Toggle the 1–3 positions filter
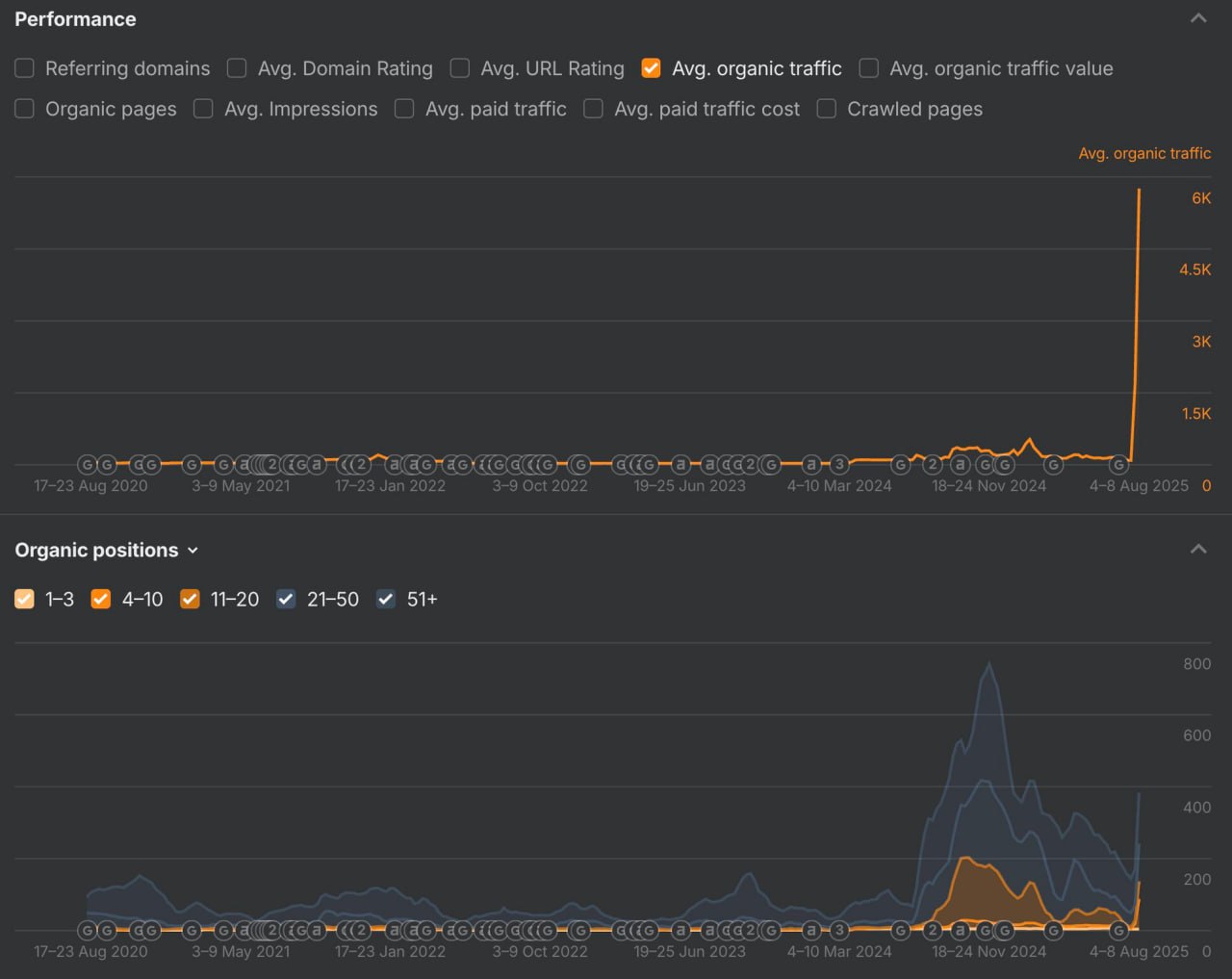The width and height of the screenshot is (1232, 979). point(25,599)
